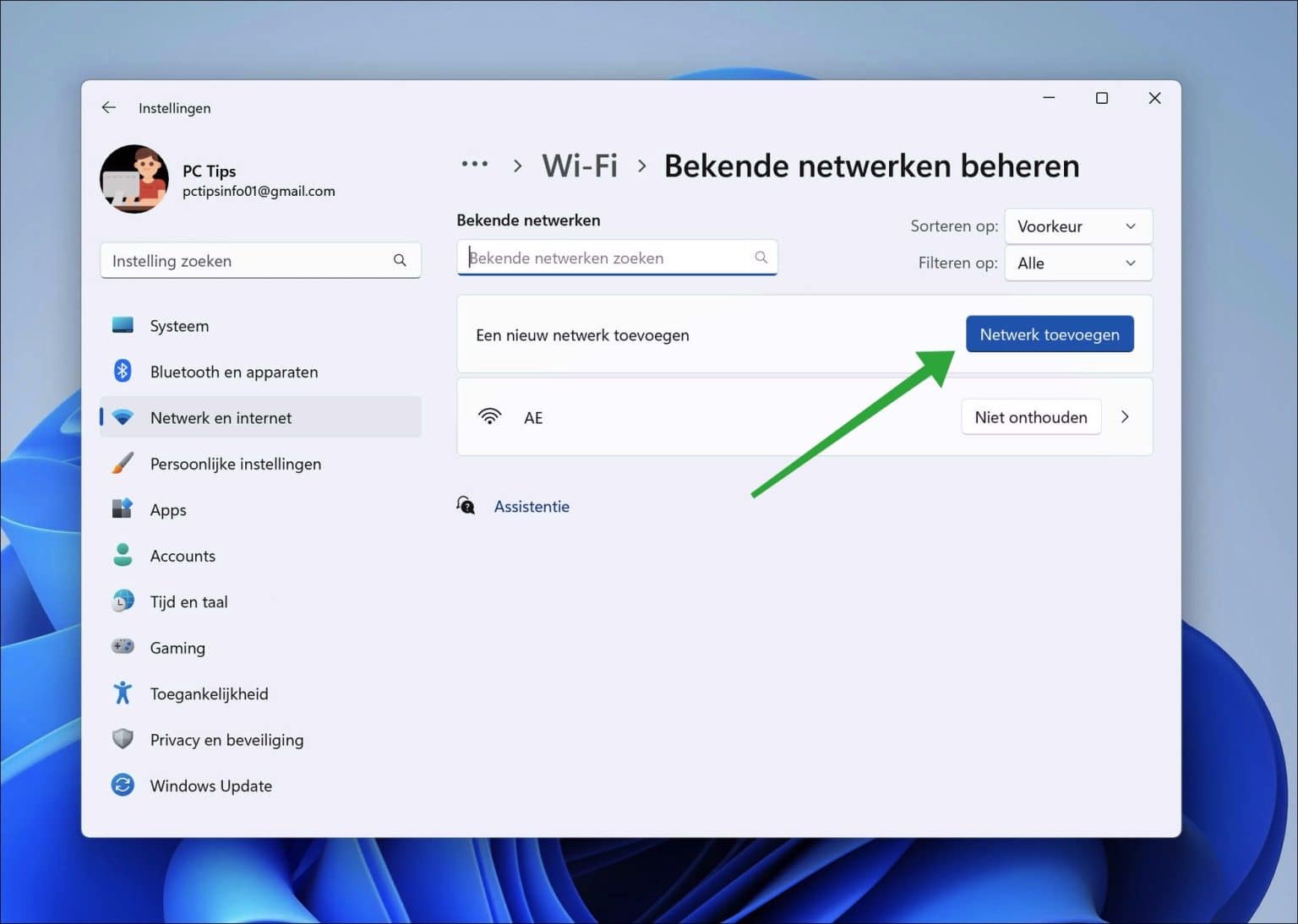The image size is (1298, 924).
Task: Click the Bekende netwerken zoeken search field
Action: [617, 258]
